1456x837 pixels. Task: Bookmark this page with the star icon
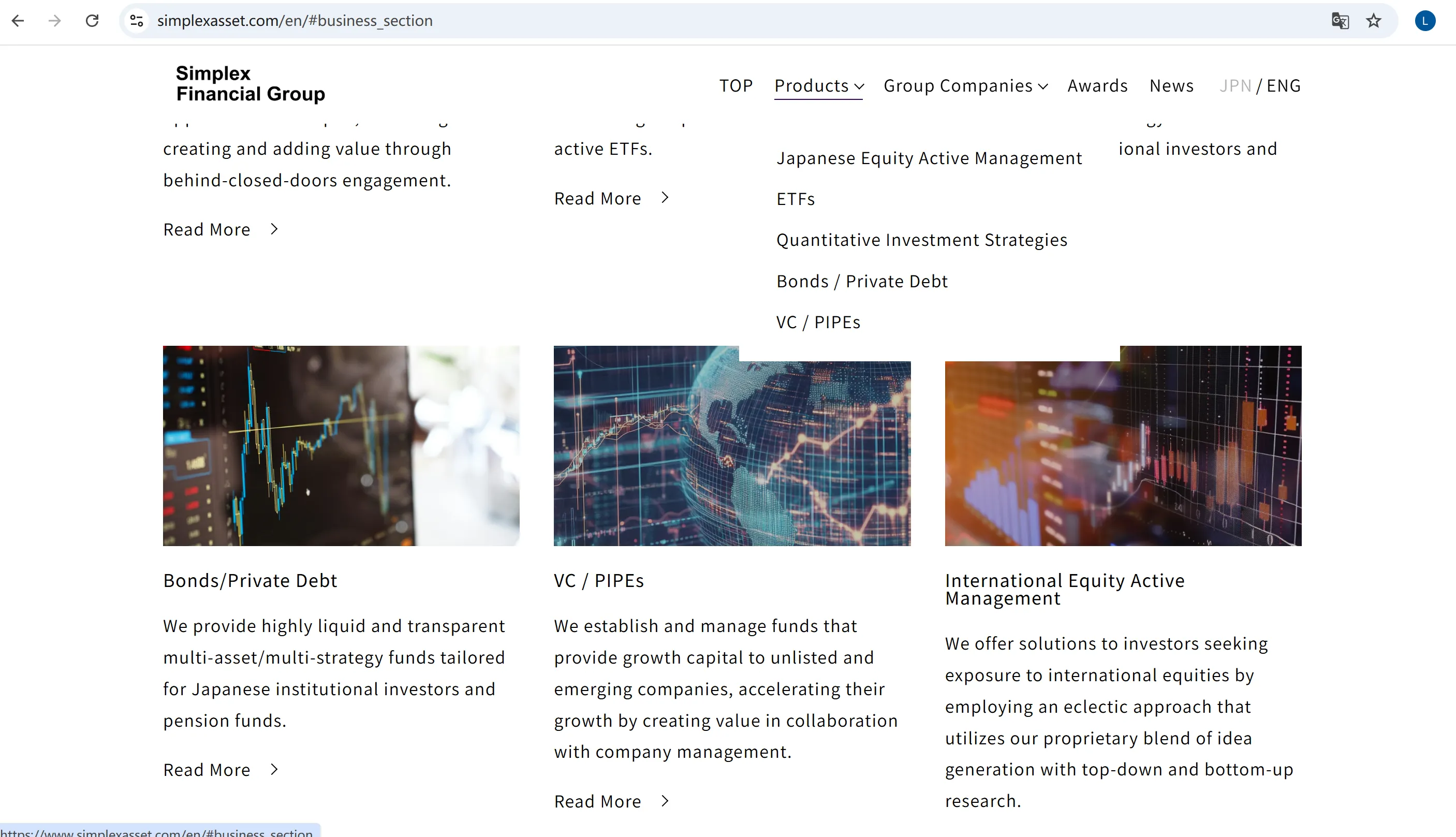coord(1374,21)
